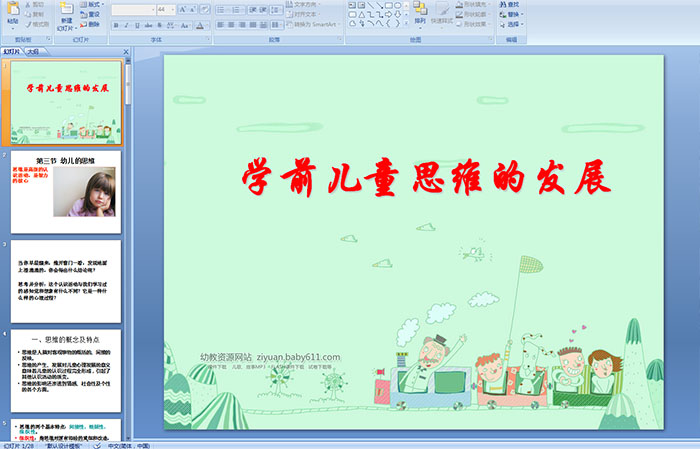Viewport: 700px width, 449px height.
Task: Pick the right brace shape
Action: click(397, 23)
